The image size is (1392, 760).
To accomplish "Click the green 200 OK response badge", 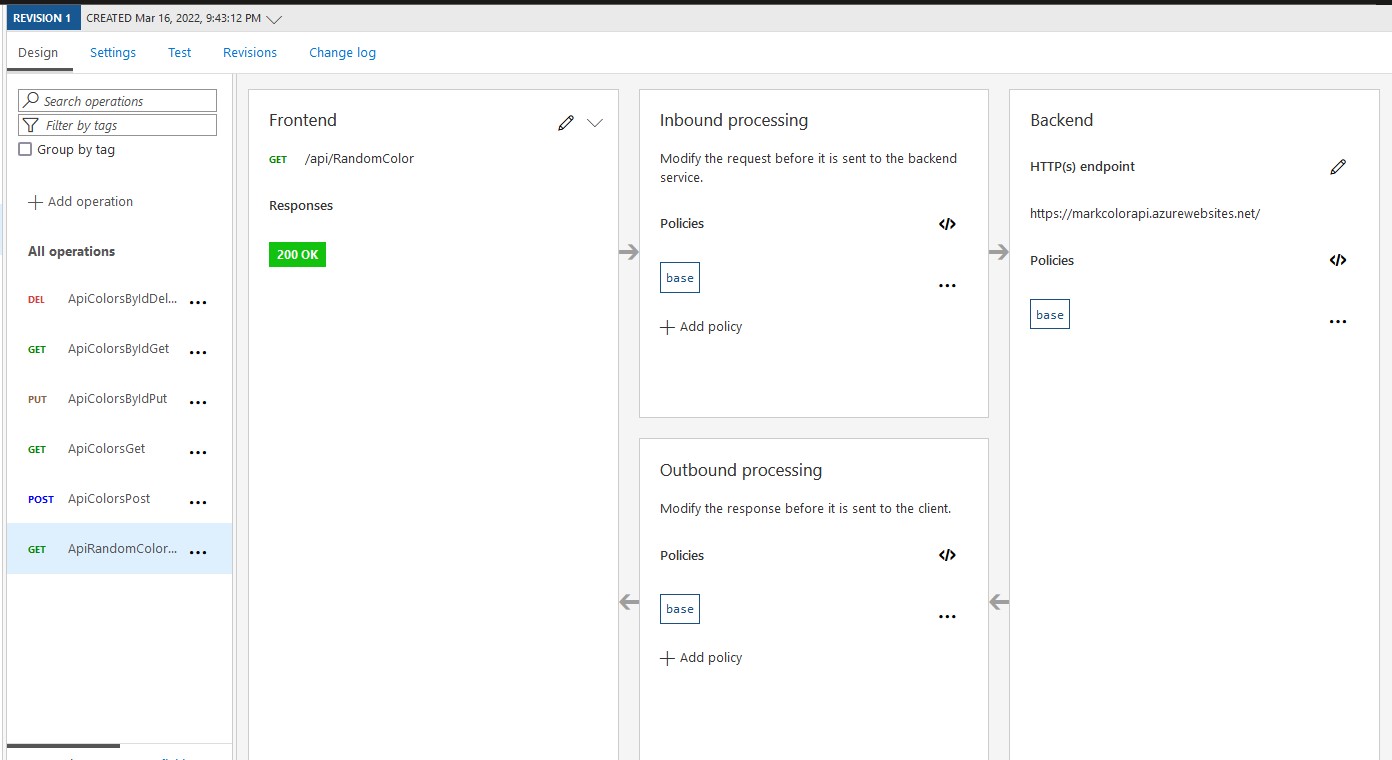I will point(297,255).
